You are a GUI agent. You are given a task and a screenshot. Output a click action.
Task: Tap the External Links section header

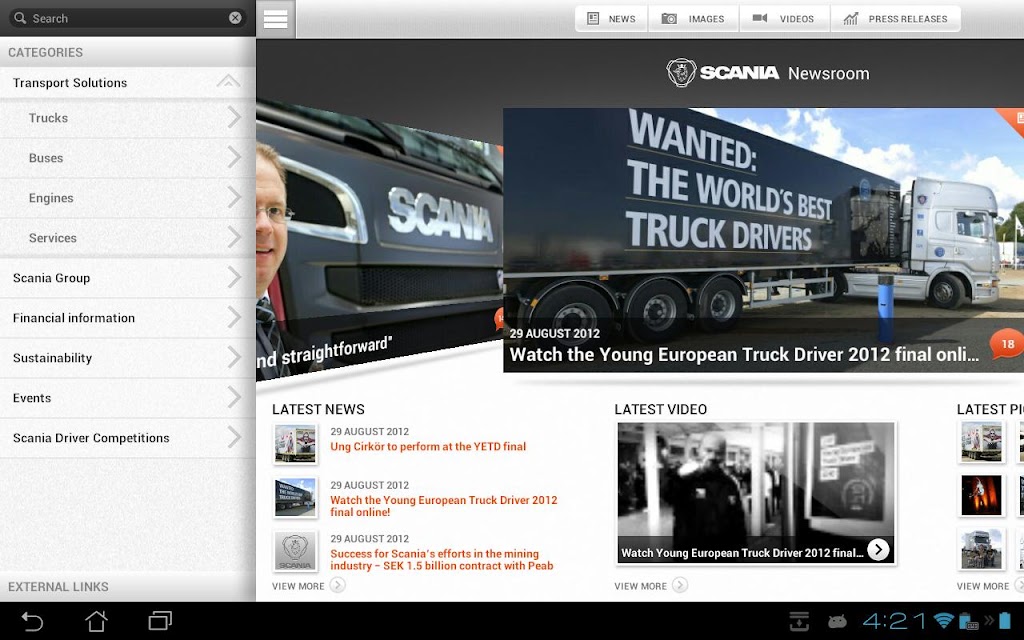(127, 586)
